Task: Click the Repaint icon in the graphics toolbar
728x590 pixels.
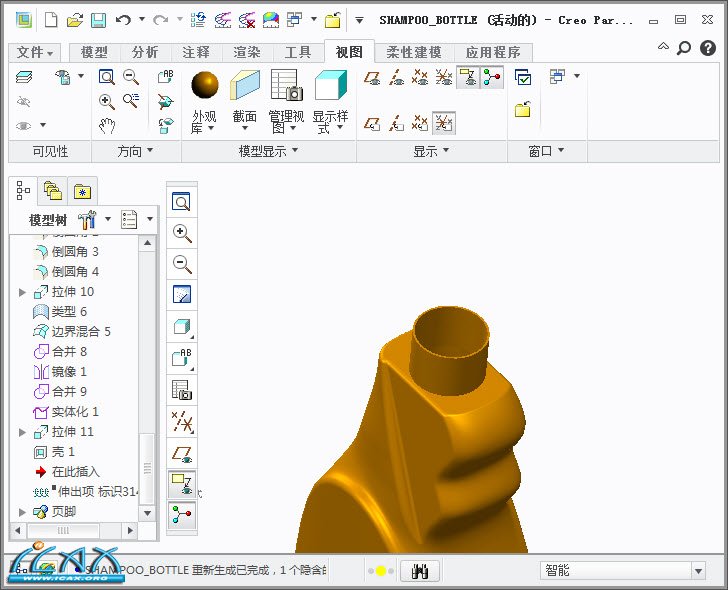Action: point(182,295)
